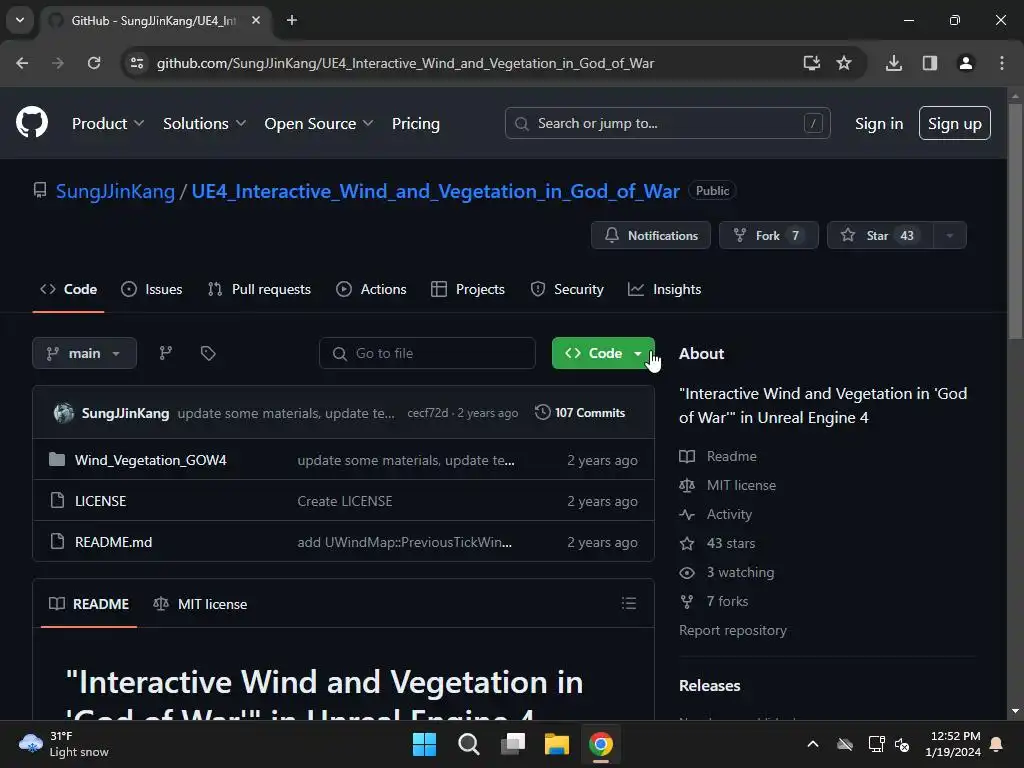The height and width of the screenshot is (768, 1024).
Task: Open the main branch selector
Action: coord(84,353)
